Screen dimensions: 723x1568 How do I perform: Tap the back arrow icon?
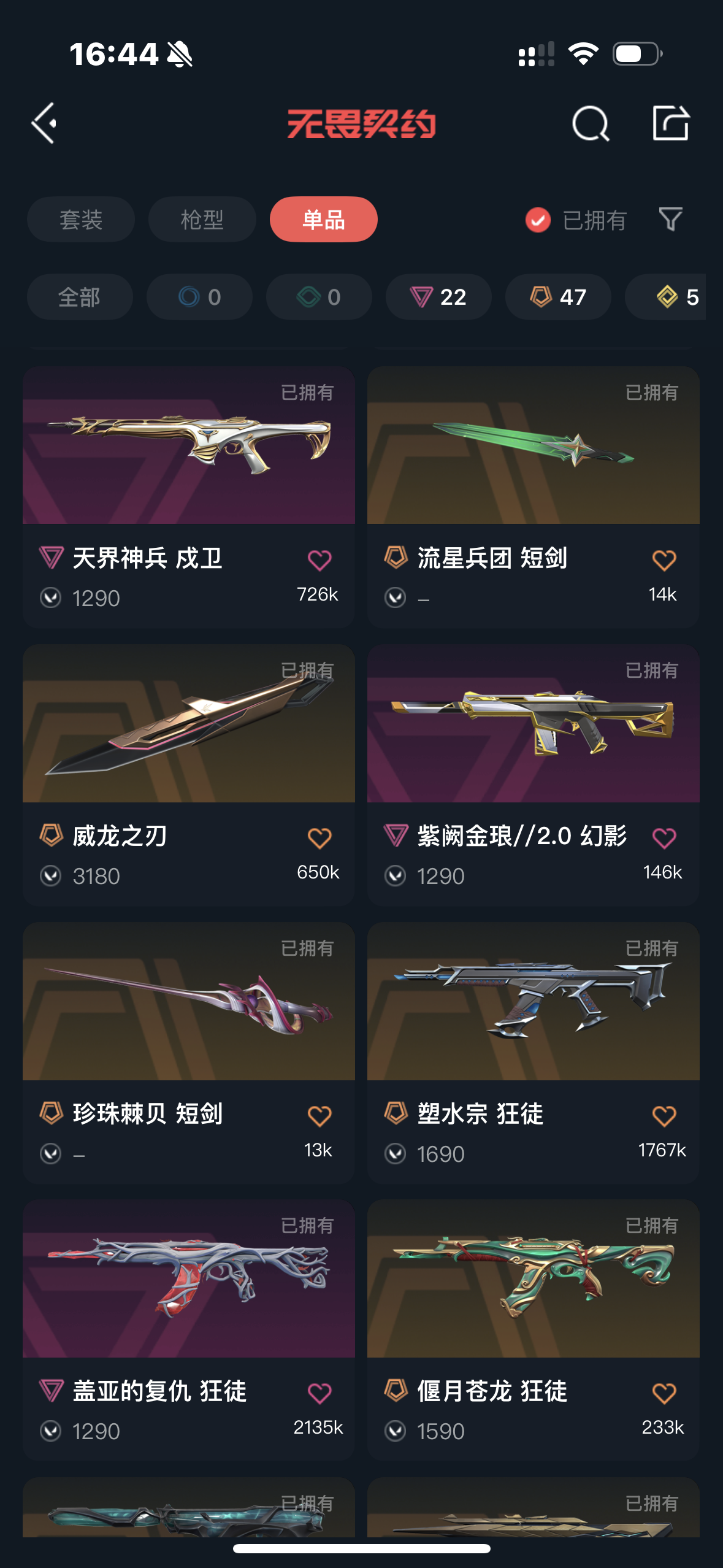point(44,123)
